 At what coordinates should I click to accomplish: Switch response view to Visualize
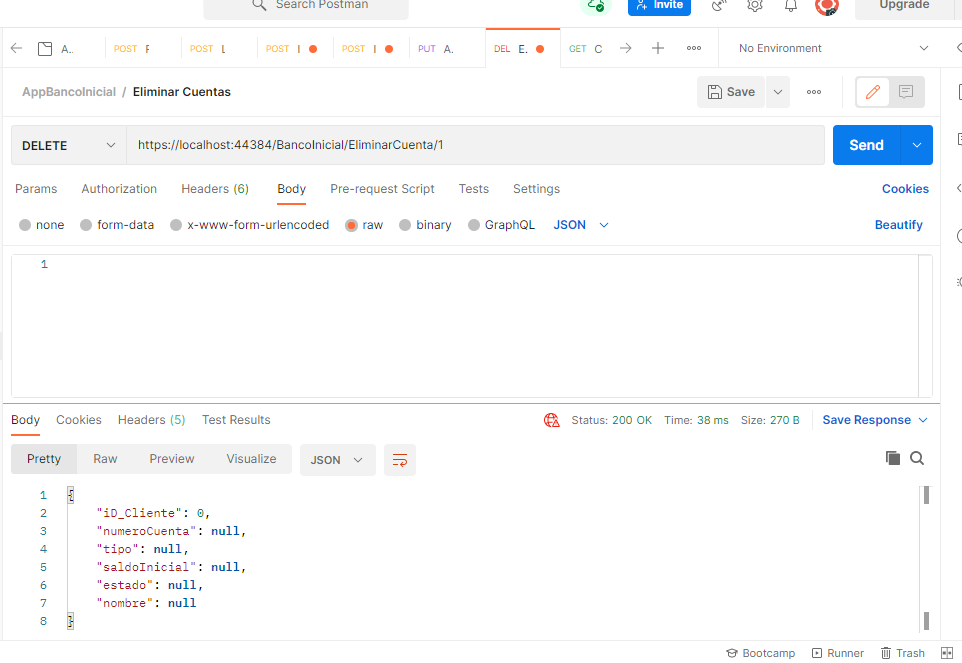tap(252, 459)
